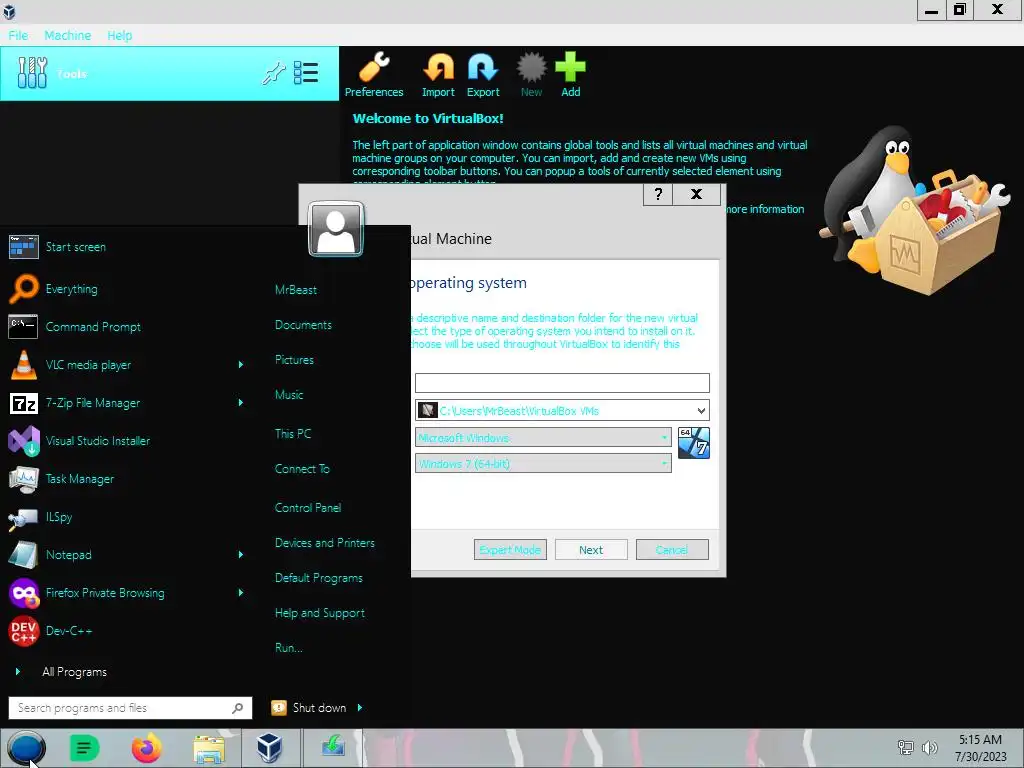This screenshot has width=1024, height=768.
Task: Click the Shut down button
Action: (x=309, y=707)
